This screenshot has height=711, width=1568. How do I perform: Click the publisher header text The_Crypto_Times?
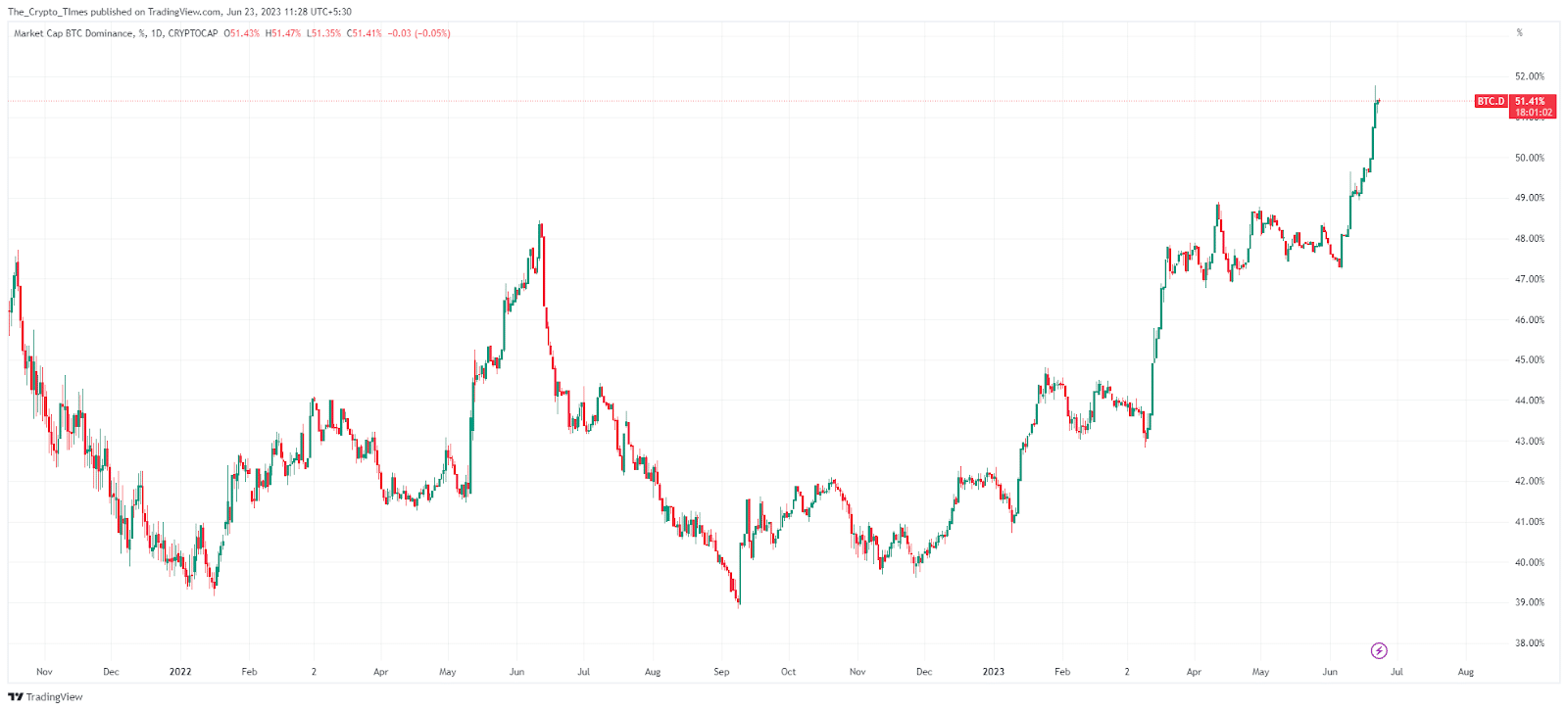coord(46,12)
